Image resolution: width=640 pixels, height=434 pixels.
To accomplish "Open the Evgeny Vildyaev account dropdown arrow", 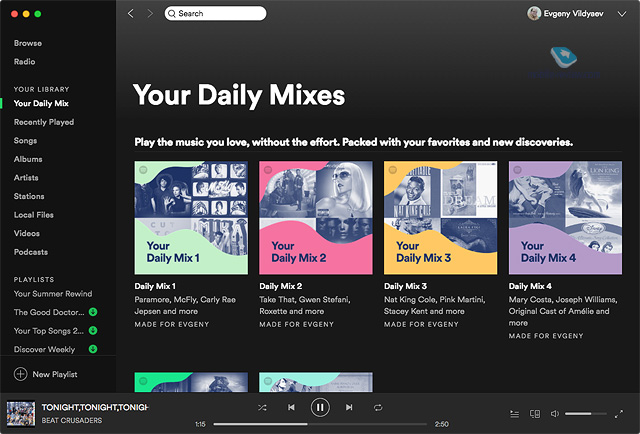I will pos(622,14).
